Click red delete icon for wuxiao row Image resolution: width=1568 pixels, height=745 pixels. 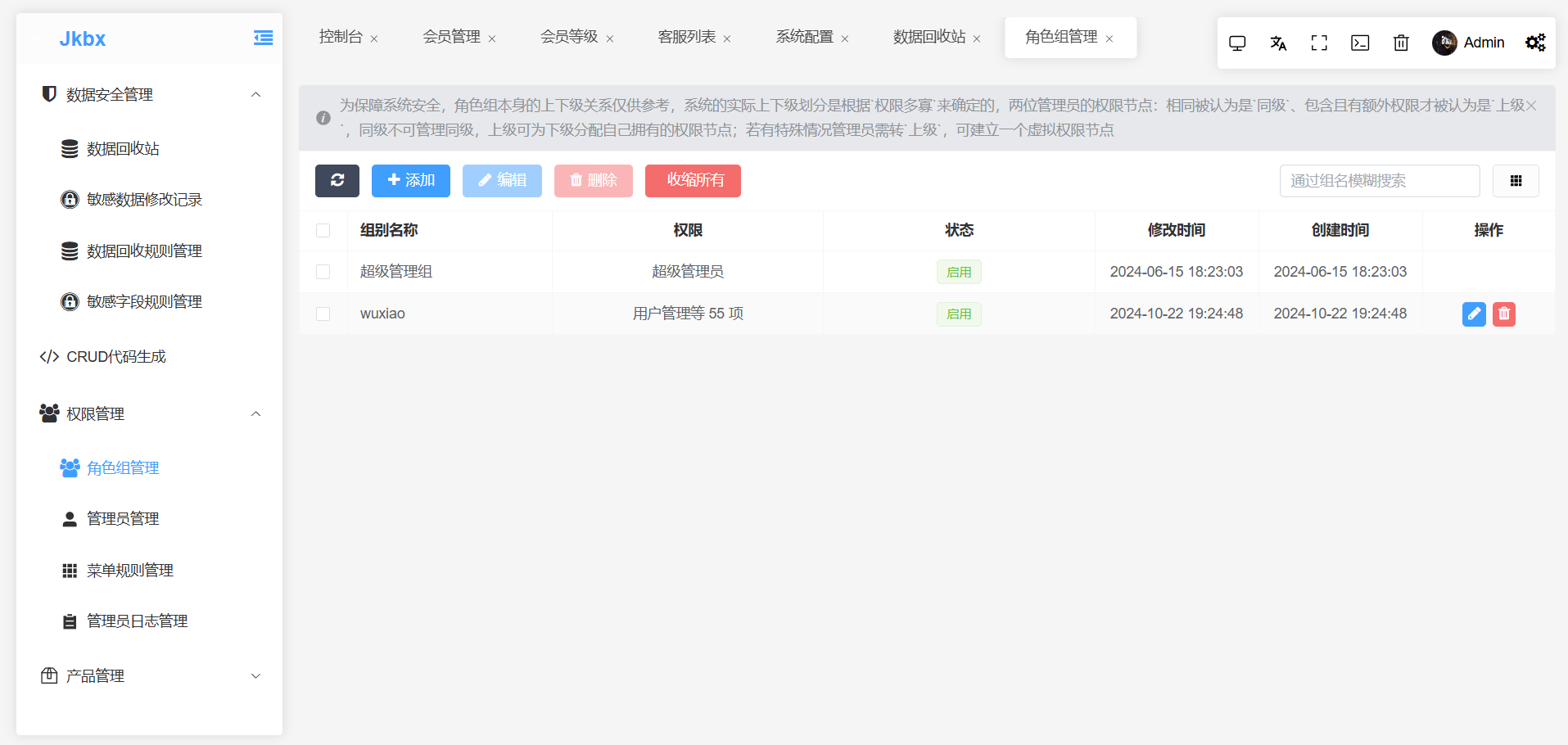click(x=1503, y=314)
